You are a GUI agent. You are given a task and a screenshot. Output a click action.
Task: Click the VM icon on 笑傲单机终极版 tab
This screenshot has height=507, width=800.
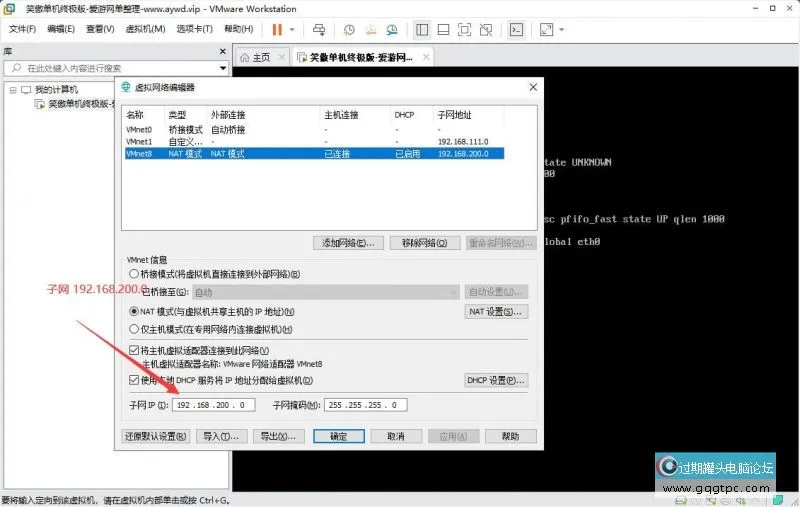302,58
